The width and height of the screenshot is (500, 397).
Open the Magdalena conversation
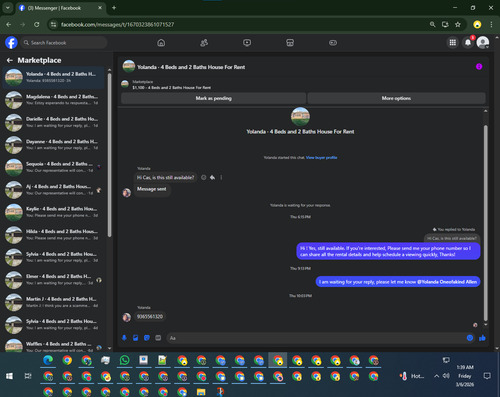point(54,100)
